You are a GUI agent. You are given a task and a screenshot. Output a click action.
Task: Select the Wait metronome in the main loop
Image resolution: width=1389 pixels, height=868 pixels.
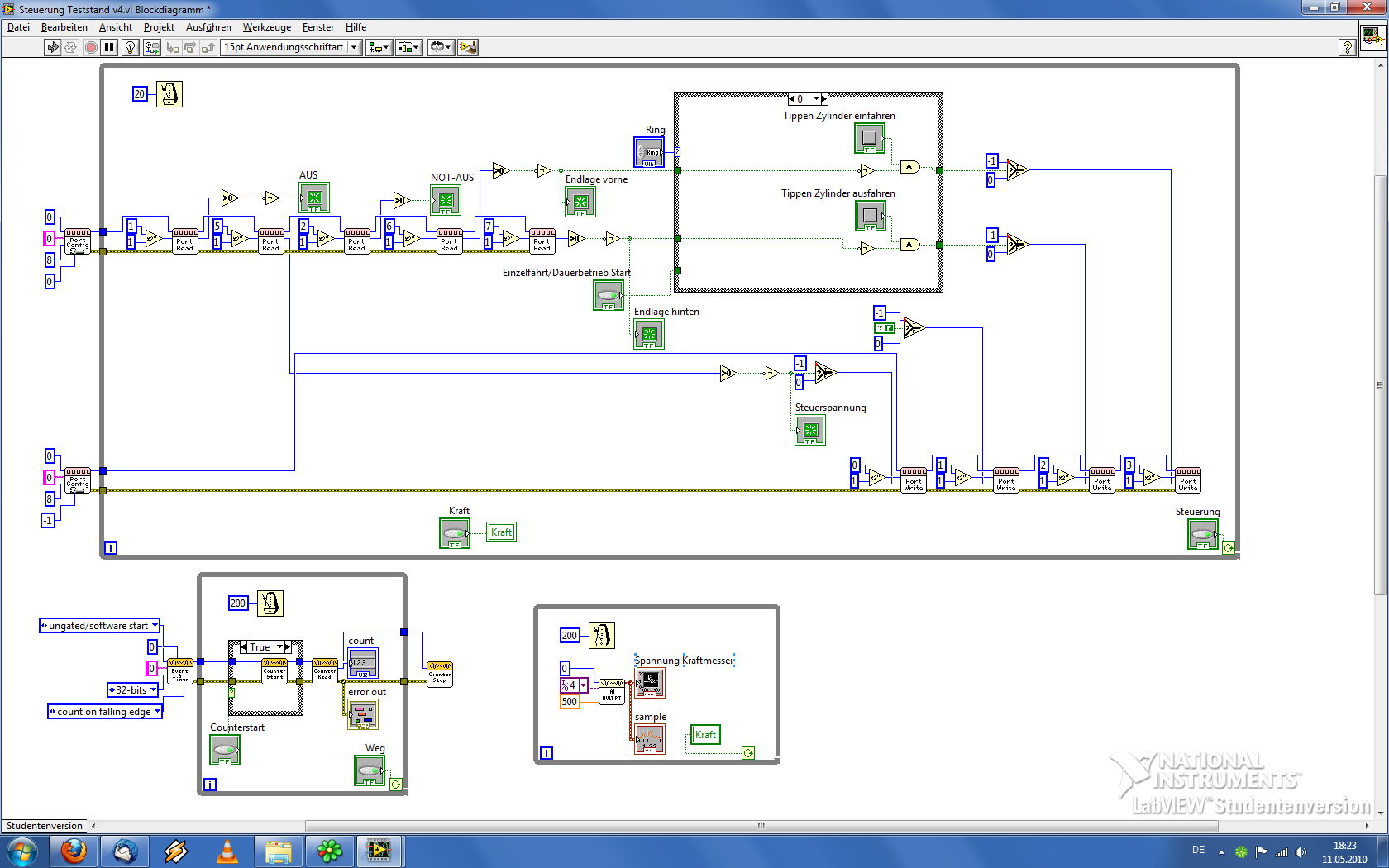(x=169, y=94)
